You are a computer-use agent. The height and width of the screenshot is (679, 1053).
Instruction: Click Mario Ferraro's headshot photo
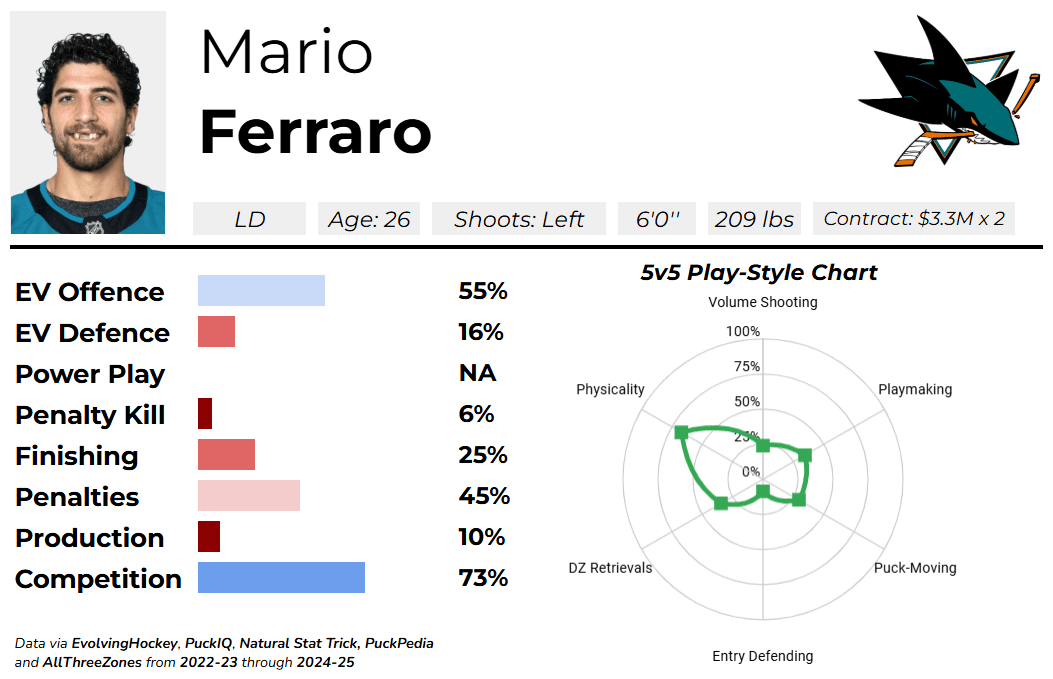[88, 122]
